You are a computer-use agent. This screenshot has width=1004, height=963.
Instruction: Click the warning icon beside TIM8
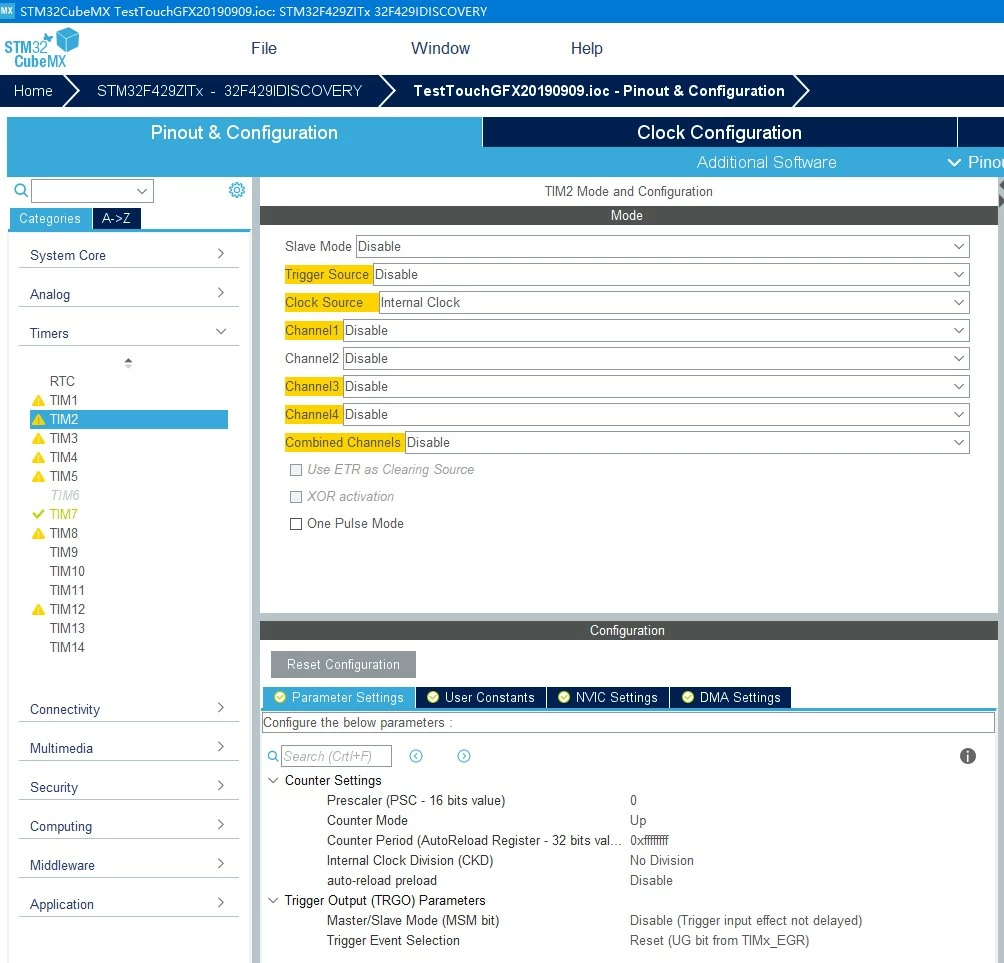[38, 533]
